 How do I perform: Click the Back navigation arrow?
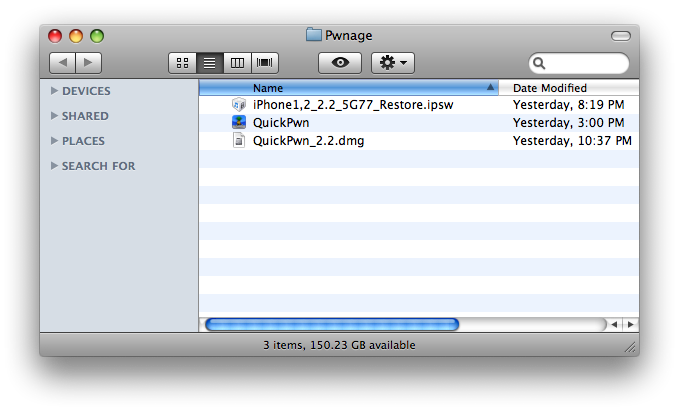tap(63, 63)
